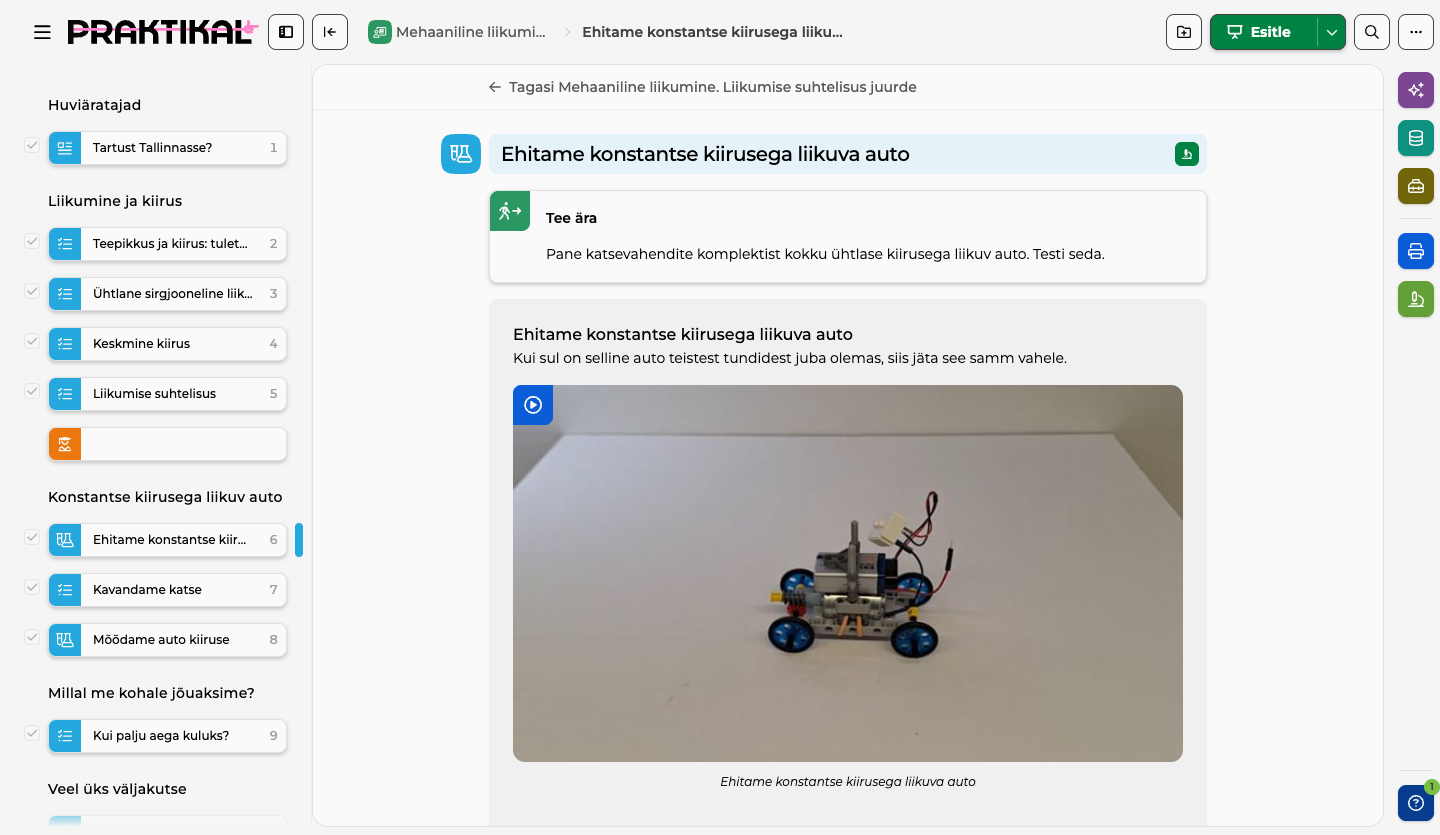Viewport: 1440px width, 835px height.
Task: Click the Ehitame konstantse kiirusega liiku... breadcrumb
Action: [x=712, y=32]
